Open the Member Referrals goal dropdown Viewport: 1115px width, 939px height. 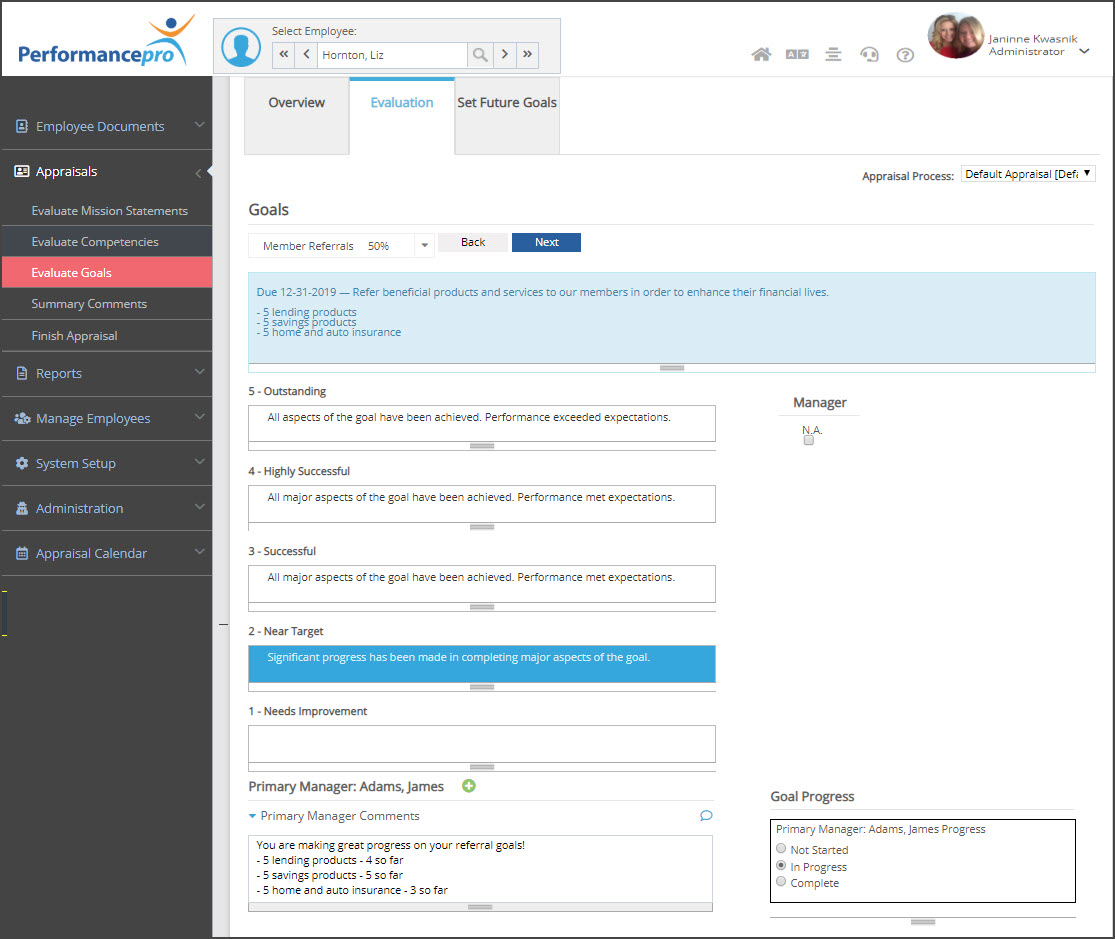424,245
